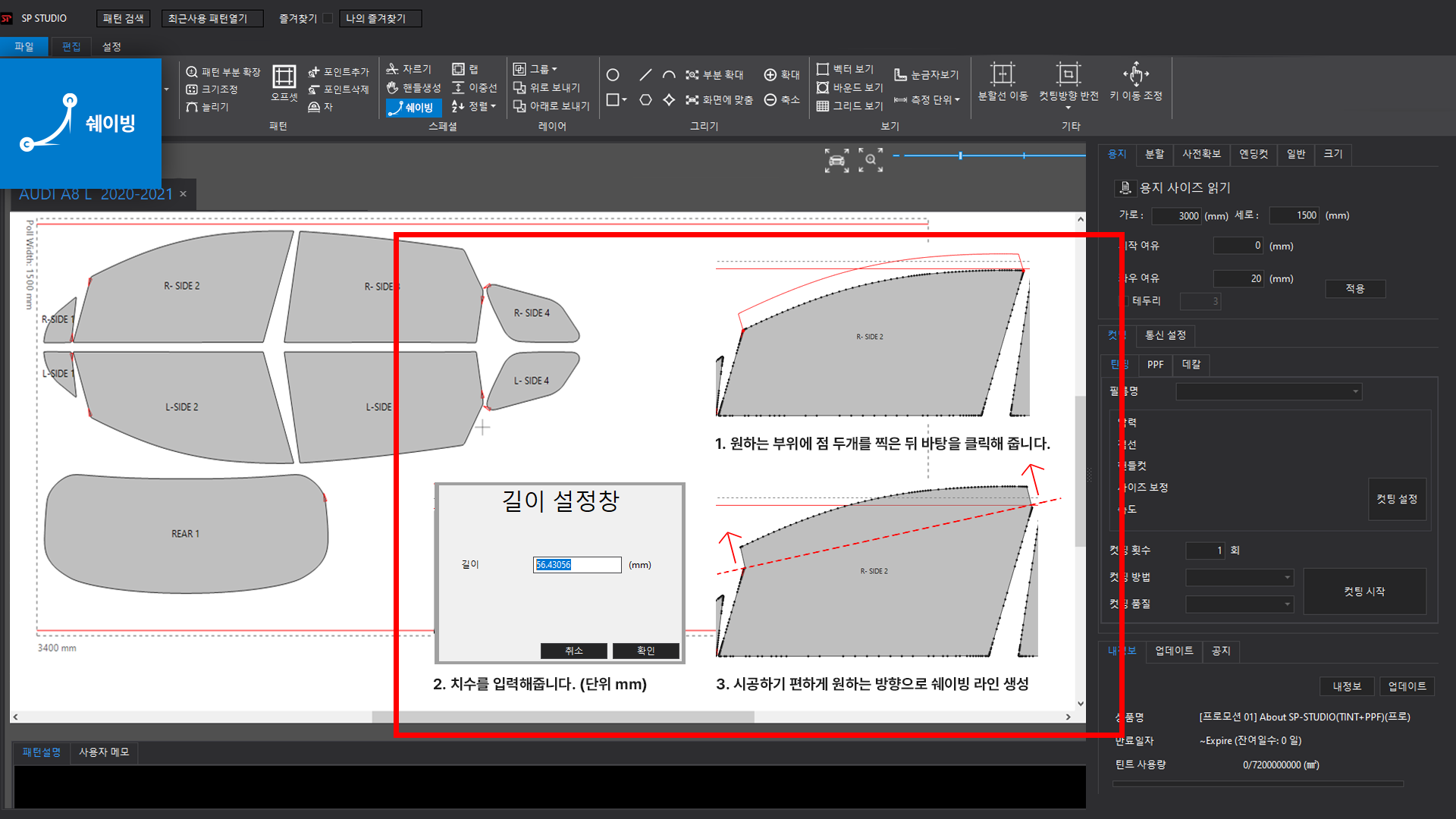Click 용지 사이즈 읽기 paper icon
The height and width of the screenshot is (819, 1456).
click(x=1125, y=187)
